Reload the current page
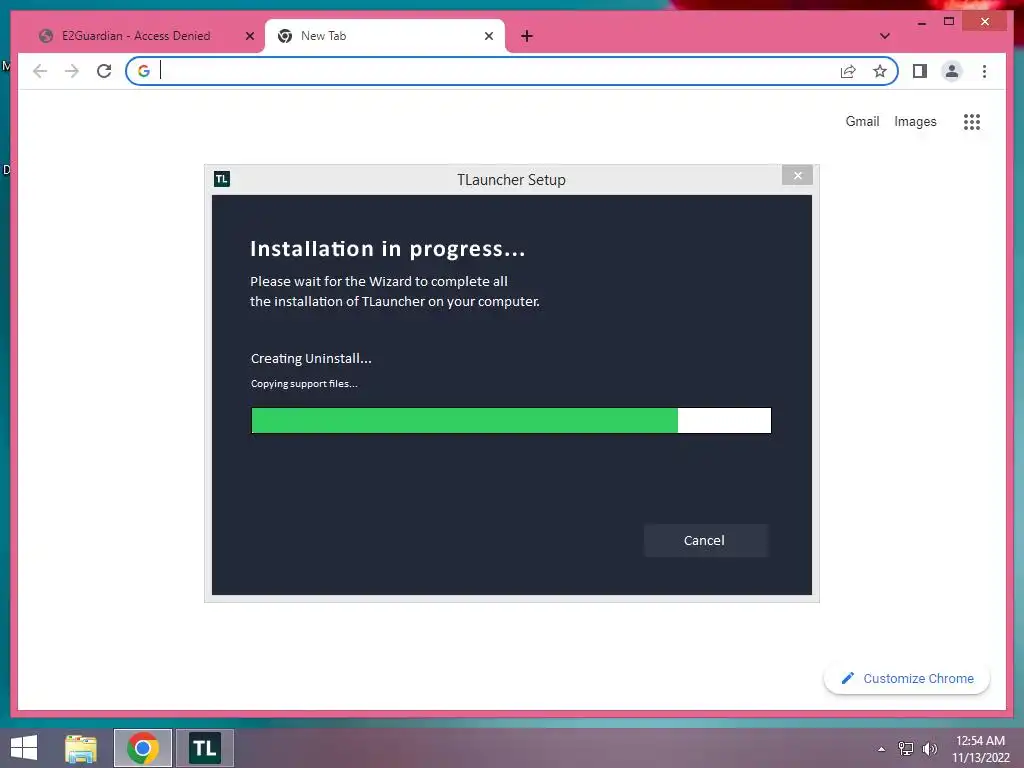 [104, 71]
